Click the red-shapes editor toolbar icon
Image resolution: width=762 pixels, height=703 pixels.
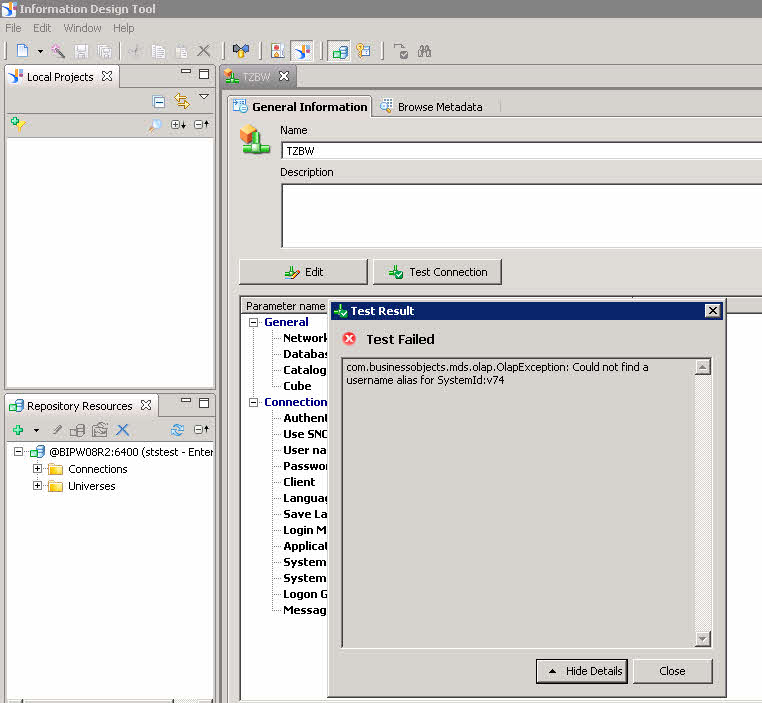coord(277,51)
